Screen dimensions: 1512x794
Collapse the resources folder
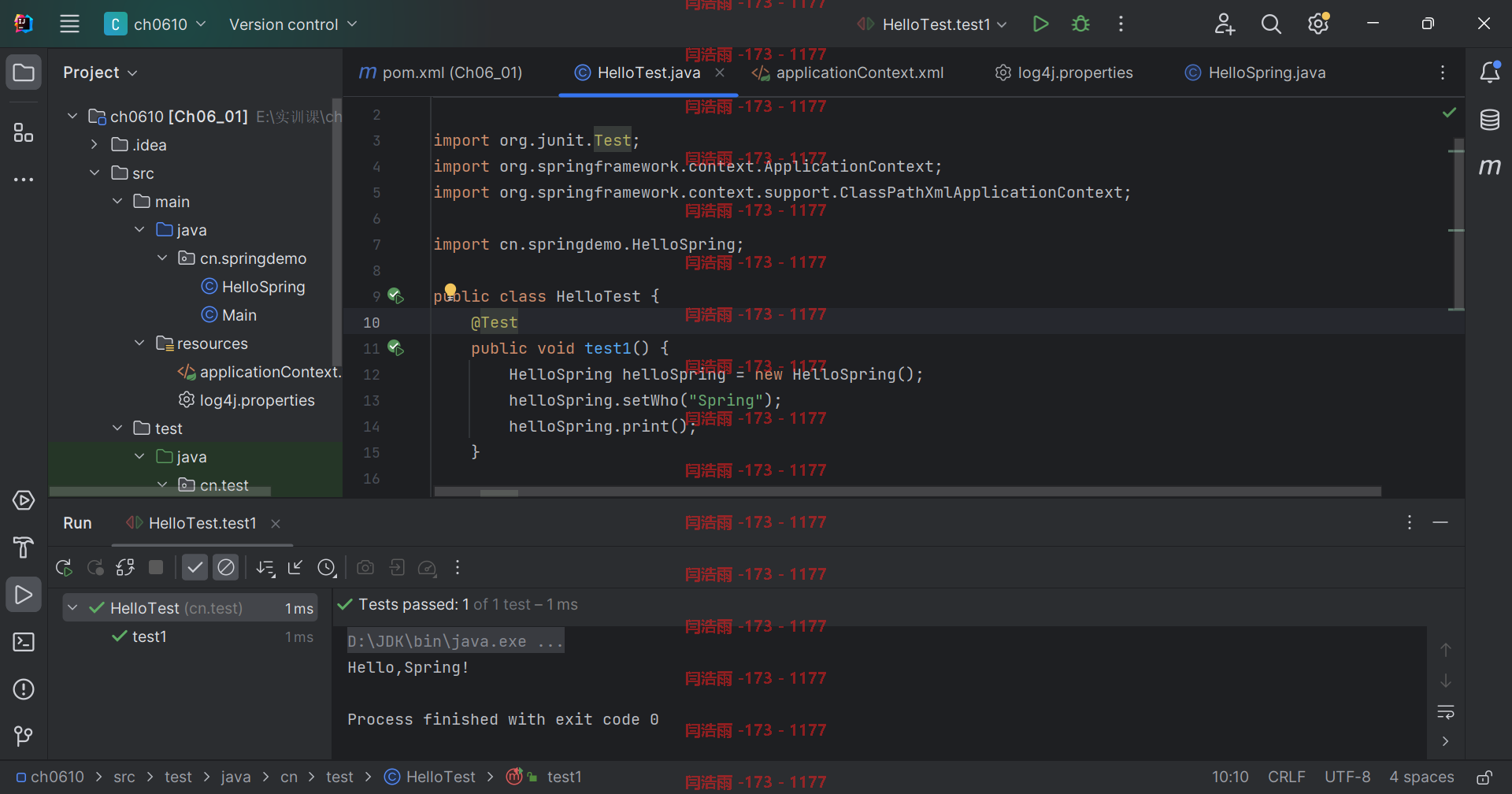139,343
